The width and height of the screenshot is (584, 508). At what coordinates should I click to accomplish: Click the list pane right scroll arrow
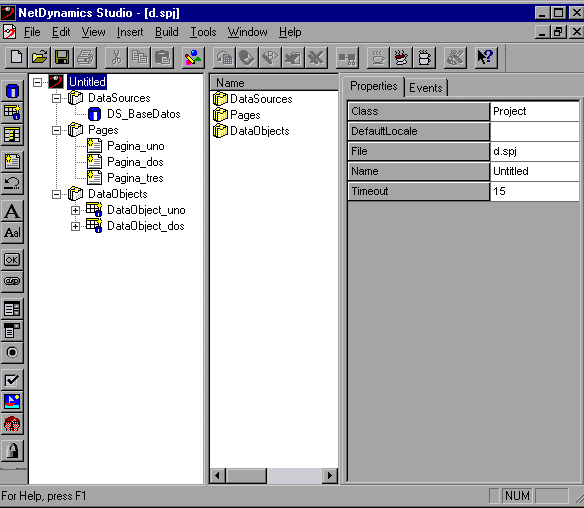(x=330, y=476)
